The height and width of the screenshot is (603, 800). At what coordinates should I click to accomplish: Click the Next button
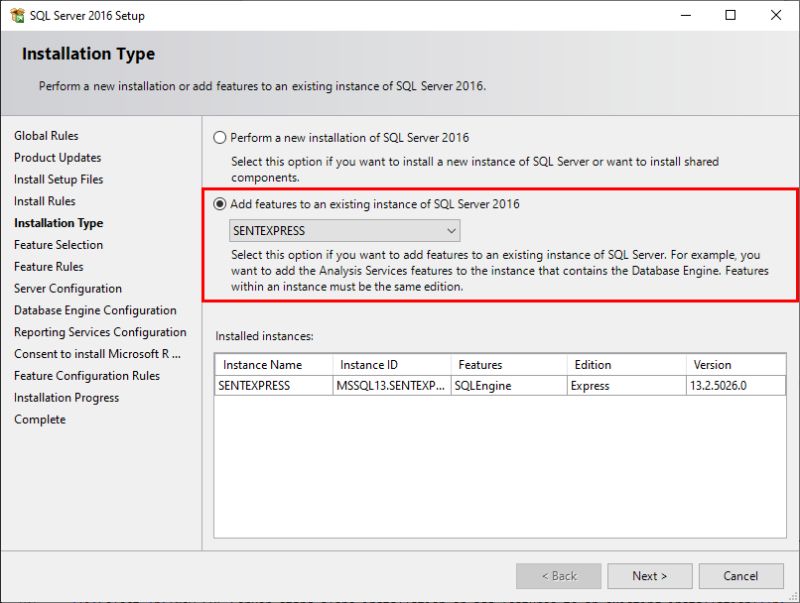tap(649, 576)
